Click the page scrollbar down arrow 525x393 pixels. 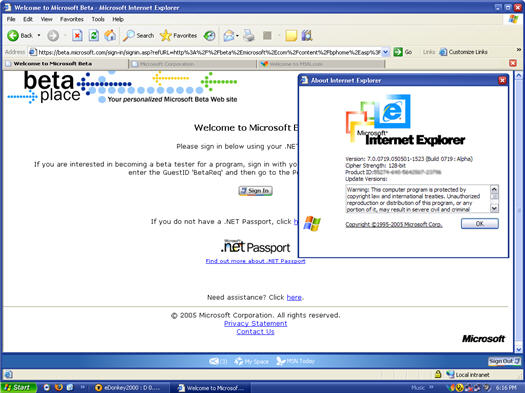pyautogui.click(x=518, y=348)
